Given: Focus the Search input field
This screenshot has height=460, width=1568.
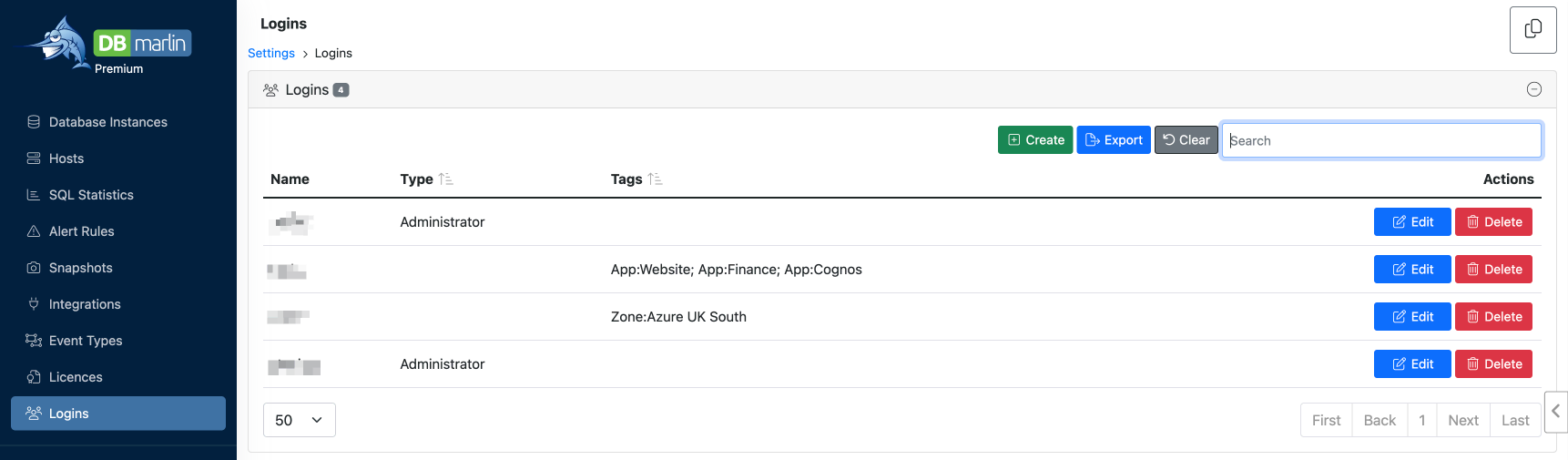Looking at the screenshot, I should [1381, 140].
